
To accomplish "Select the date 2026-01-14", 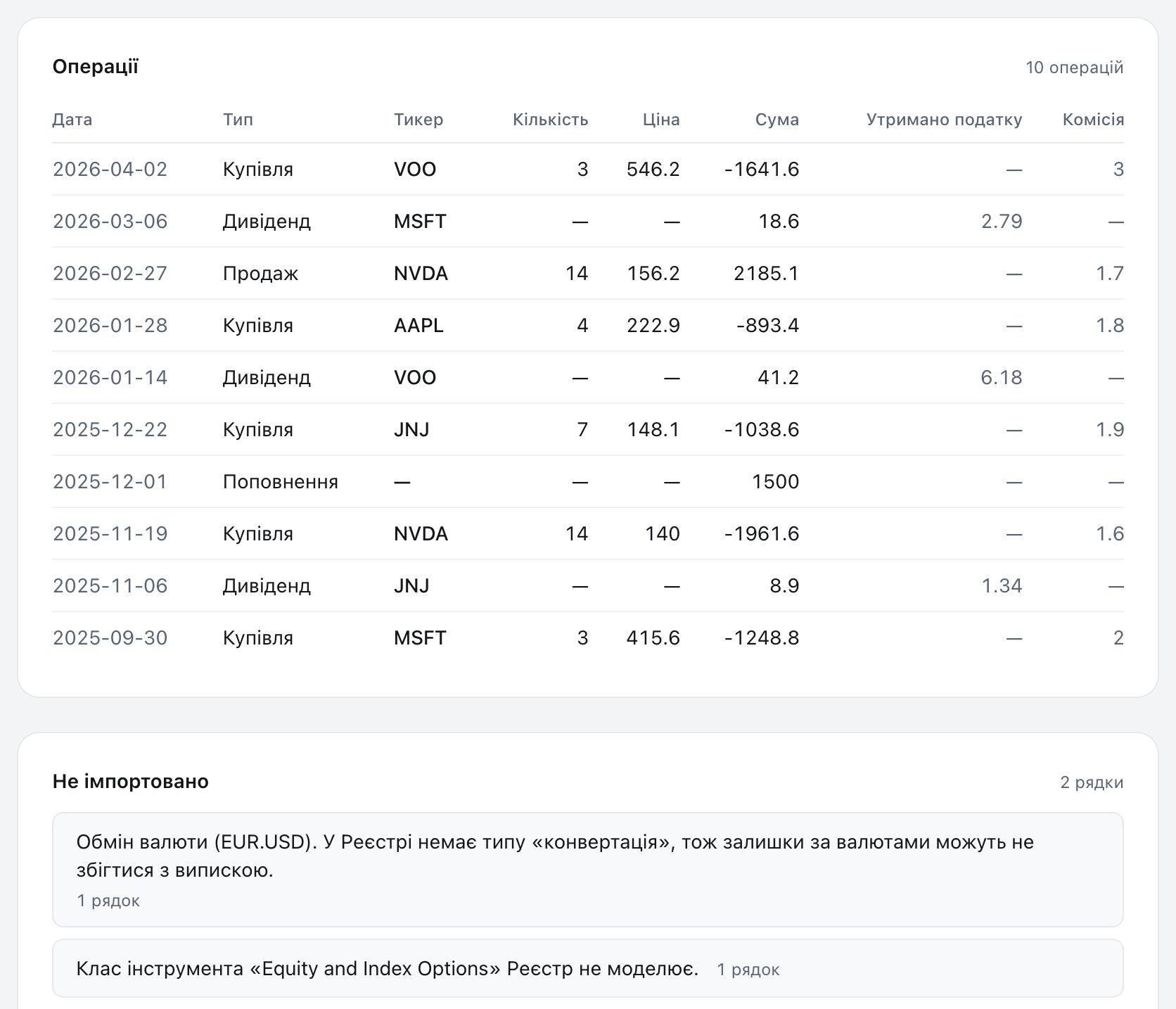I will point(110,378).
